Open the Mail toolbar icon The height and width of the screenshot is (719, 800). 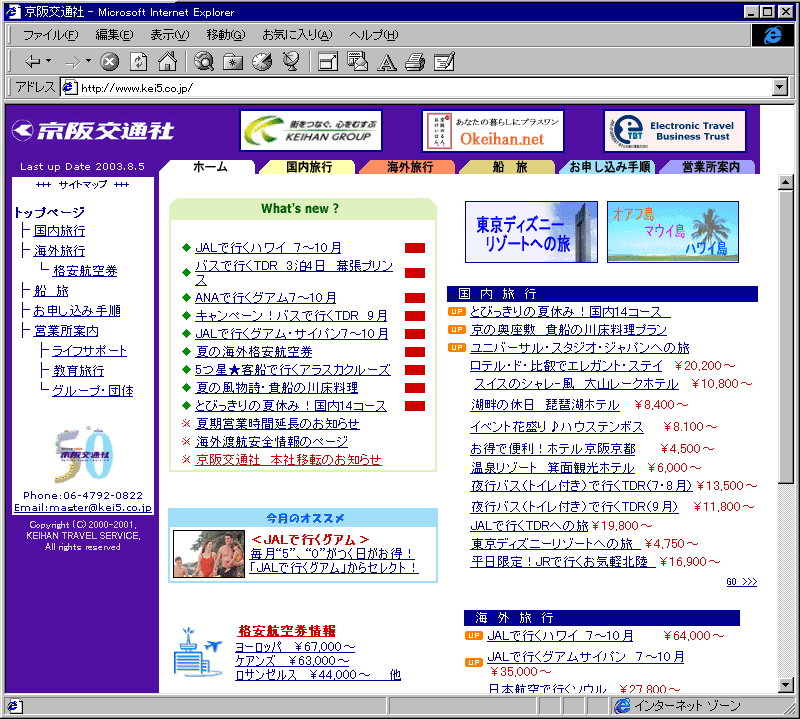[x=357, y=62]
